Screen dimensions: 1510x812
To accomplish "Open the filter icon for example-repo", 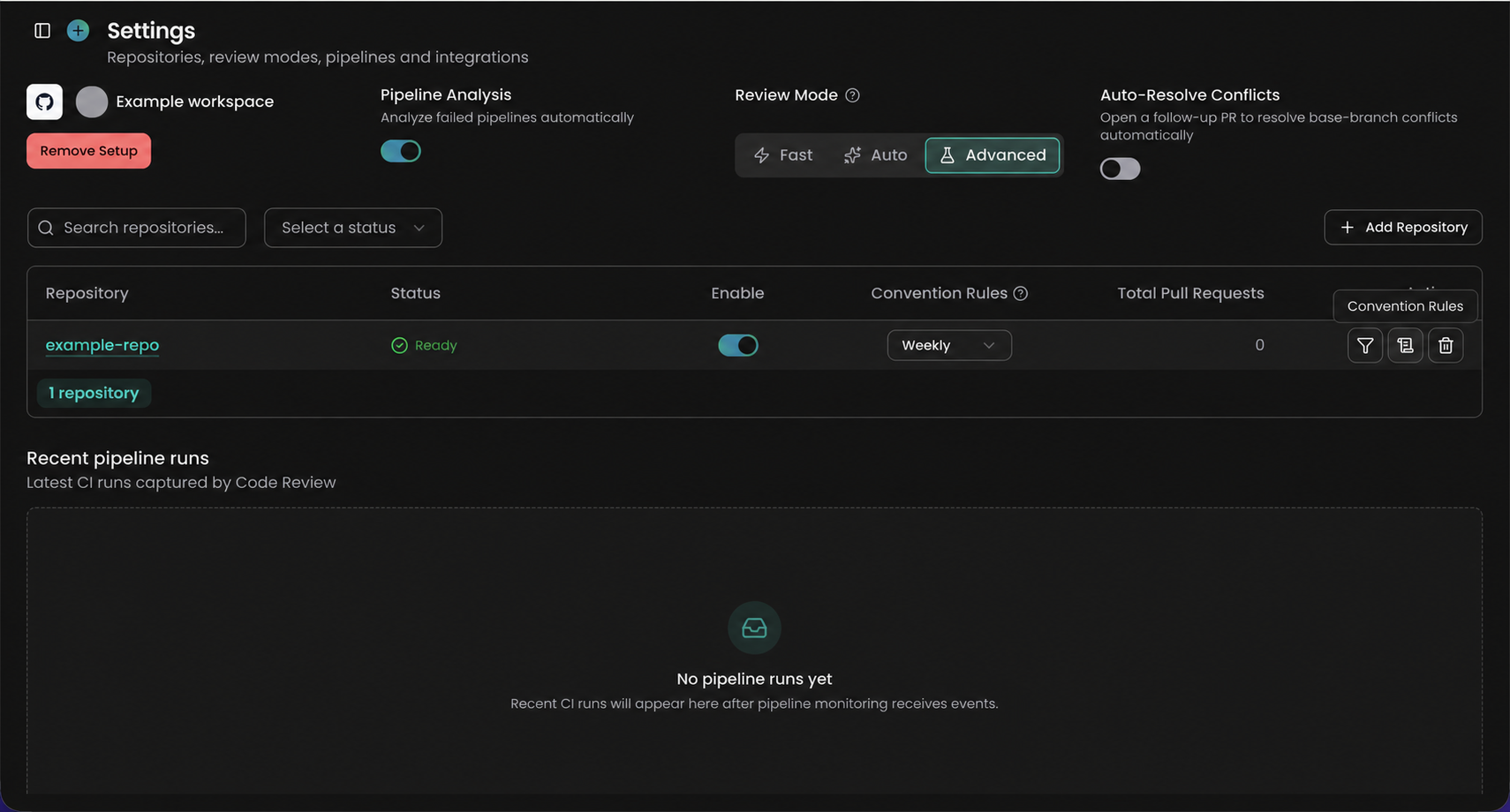I will 1365,345.
